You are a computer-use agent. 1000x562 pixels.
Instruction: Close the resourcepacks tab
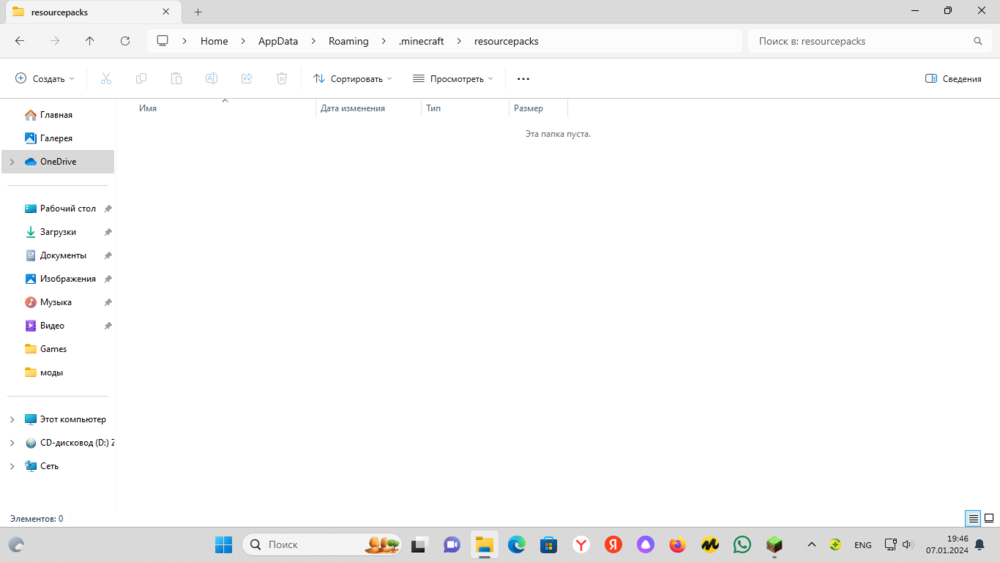click(x=166, y=11)
